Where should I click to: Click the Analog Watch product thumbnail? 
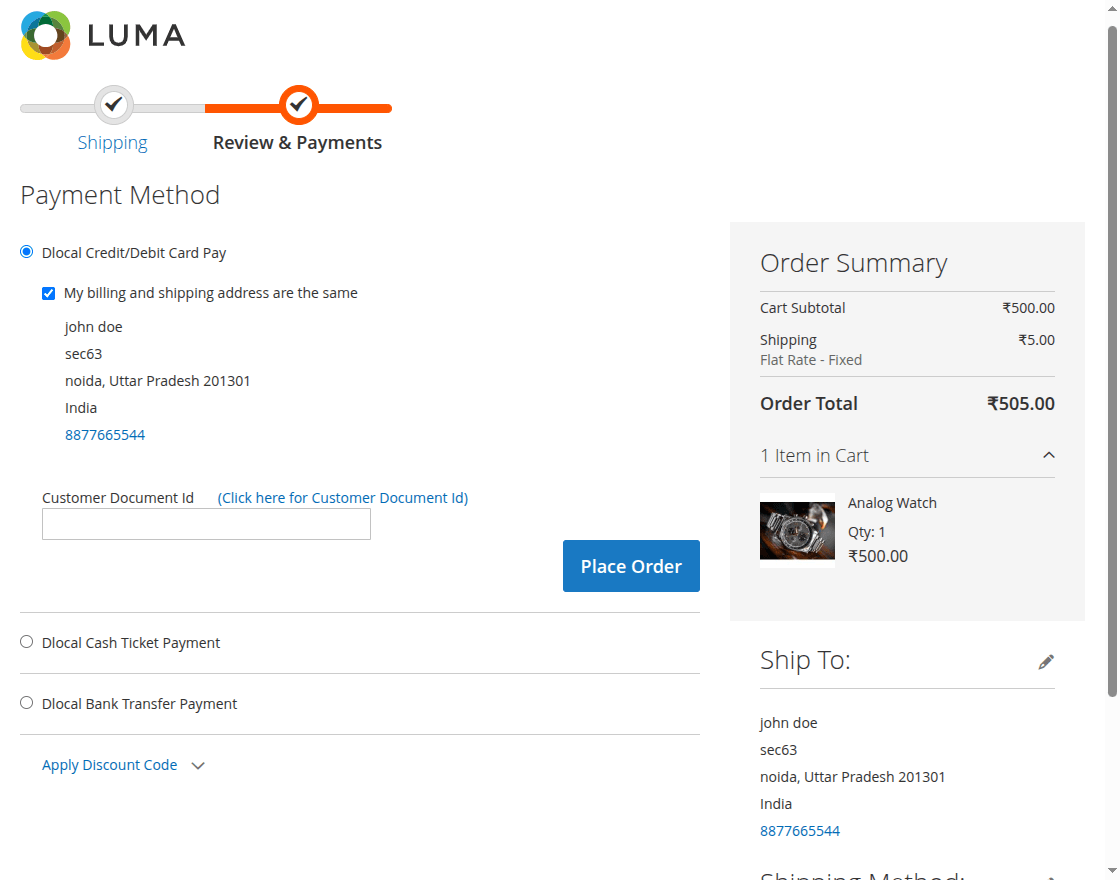click(797, 531)
